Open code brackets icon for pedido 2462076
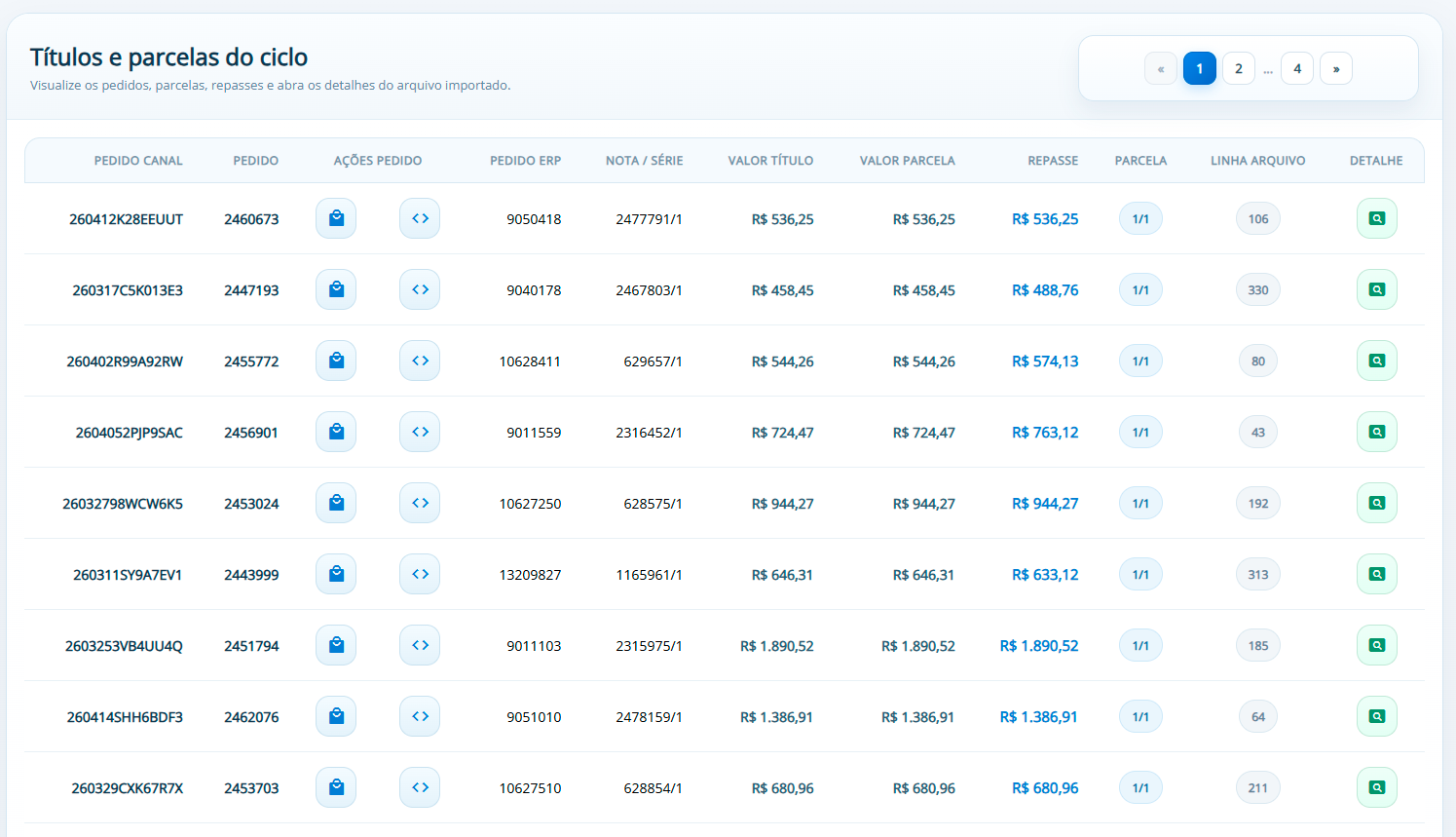 420,716
